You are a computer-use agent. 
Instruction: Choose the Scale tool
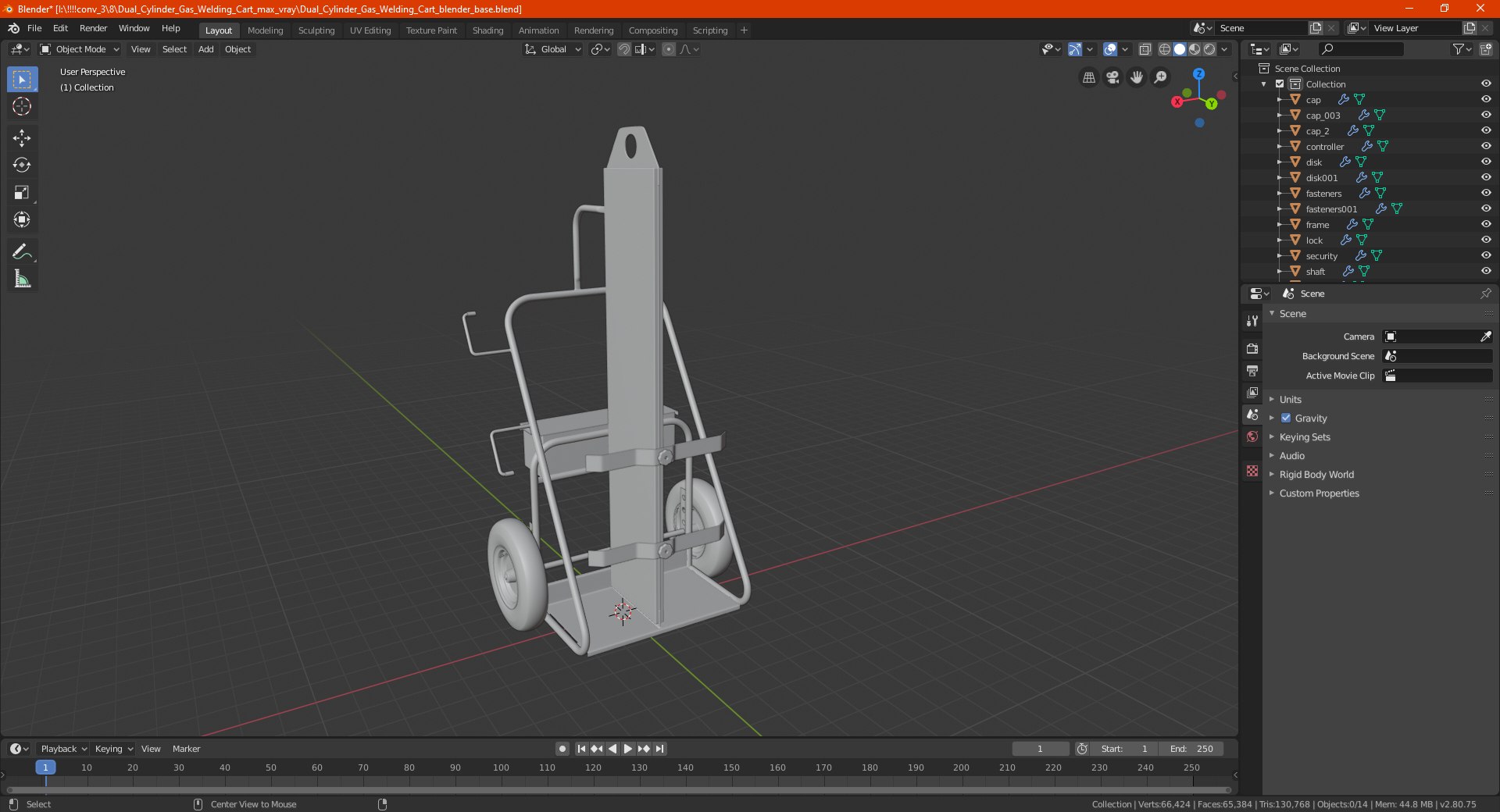tap(22, 193)
